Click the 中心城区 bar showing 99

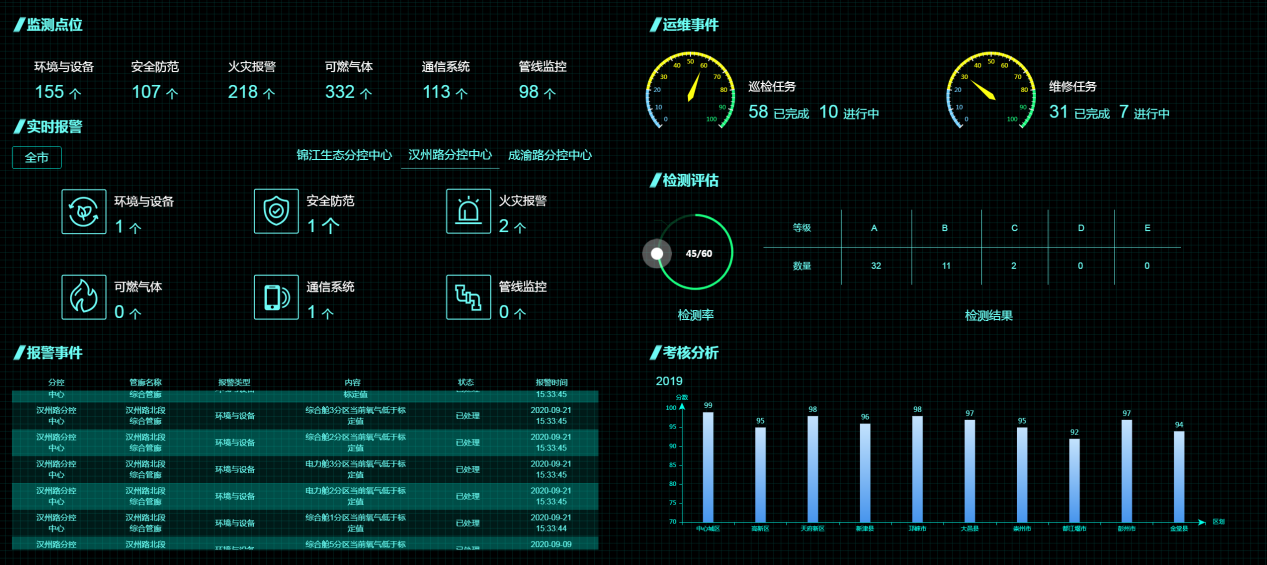(708, 467)
